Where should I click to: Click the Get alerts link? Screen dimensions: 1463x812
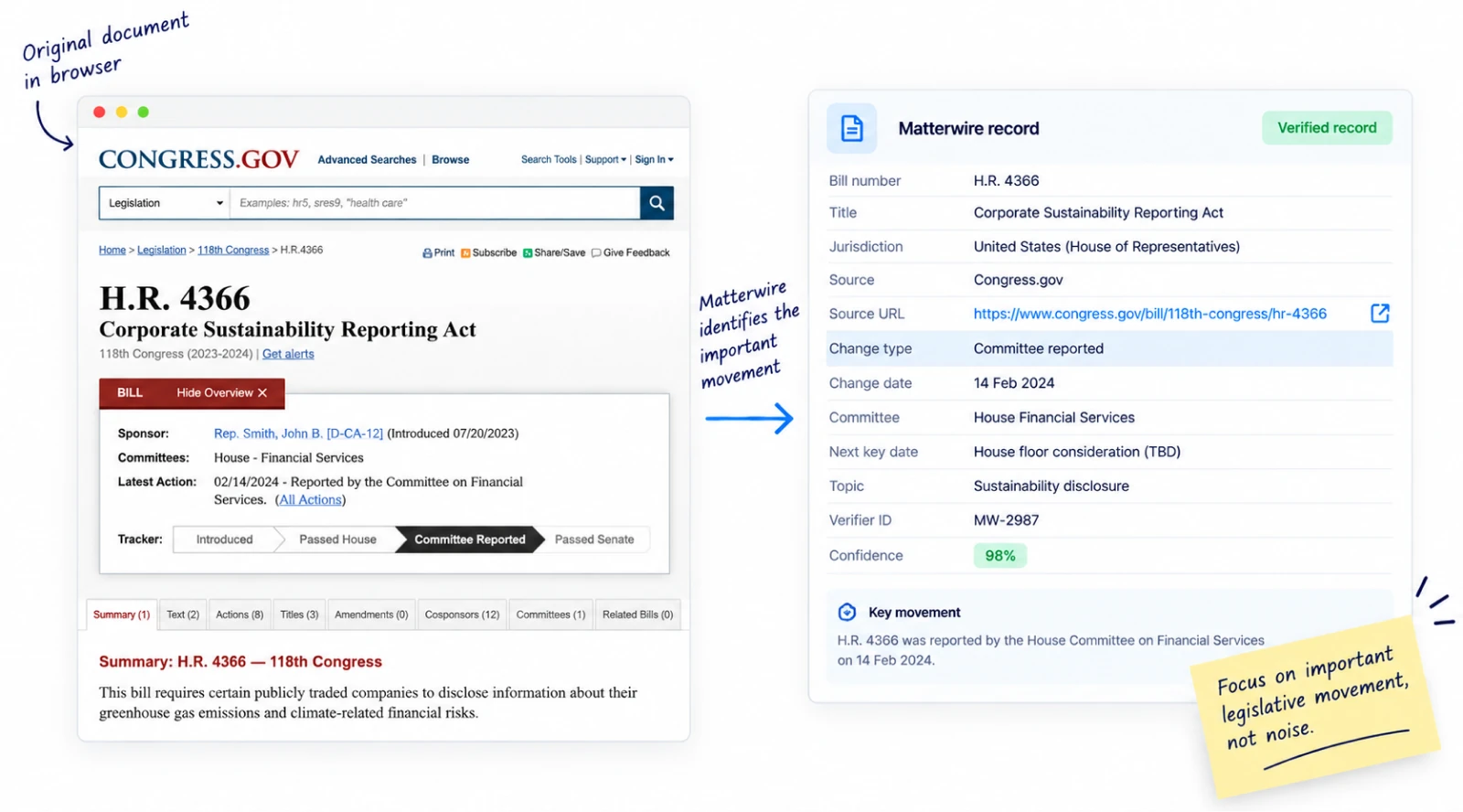click(288, 355)
